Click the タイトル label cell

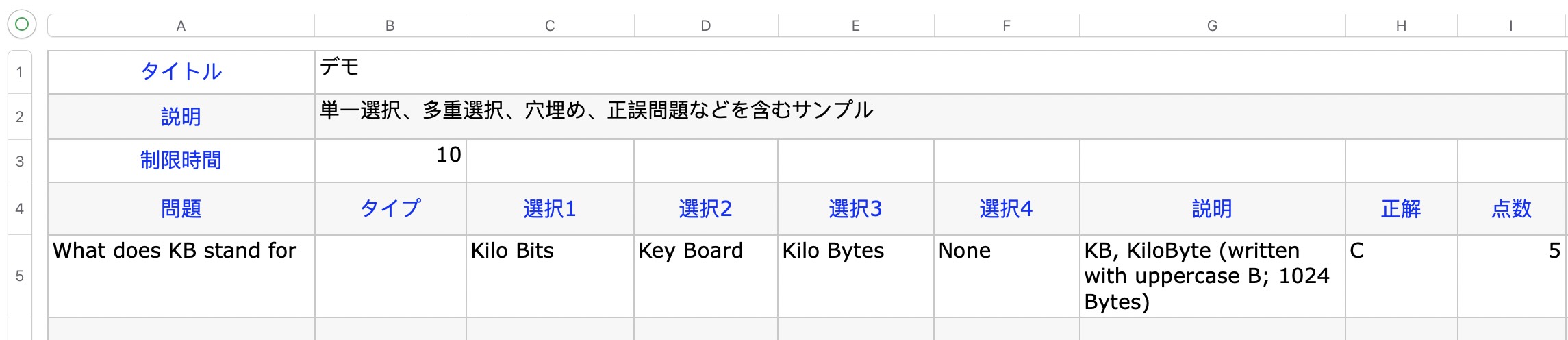pyautogui.click(x=181, y=72)
